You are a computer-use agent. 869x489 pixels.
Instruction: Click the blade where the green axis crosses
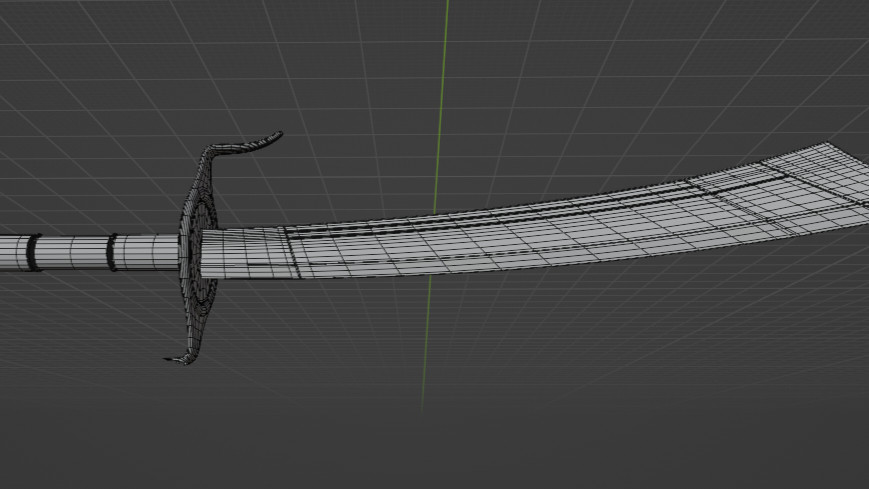point(434,243)
